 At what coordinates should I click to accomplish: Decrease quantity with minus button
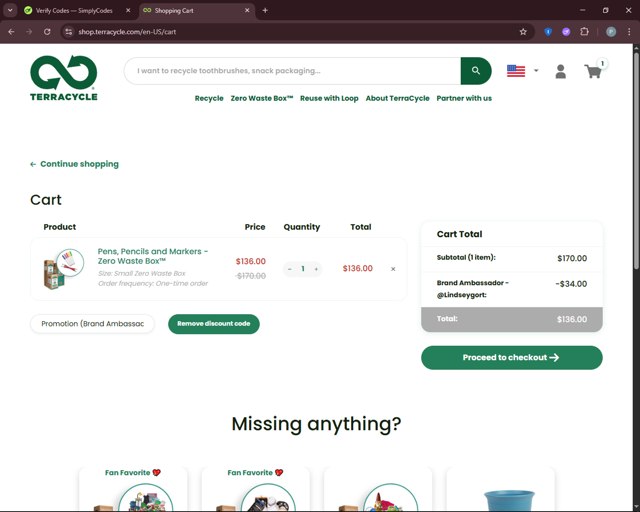(290, 269)
